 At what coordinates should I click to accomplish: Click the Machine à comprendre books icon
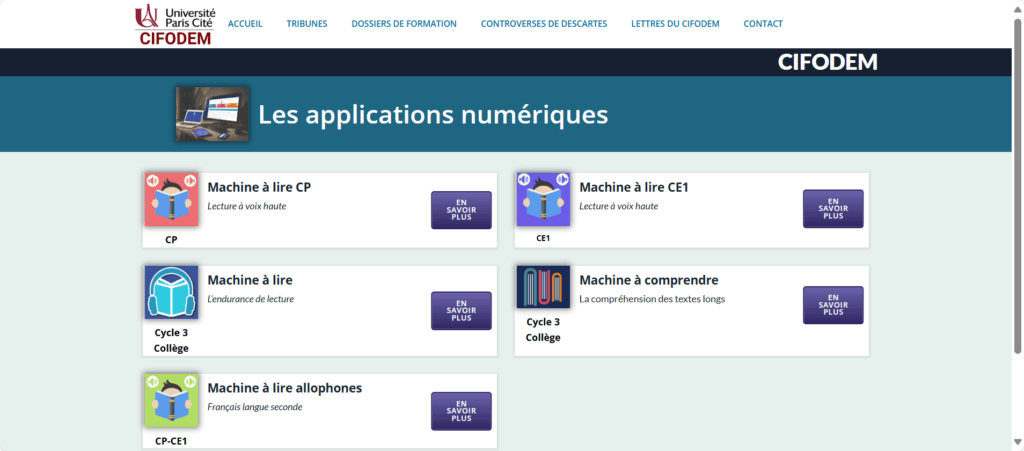click(x=543, y=287)
